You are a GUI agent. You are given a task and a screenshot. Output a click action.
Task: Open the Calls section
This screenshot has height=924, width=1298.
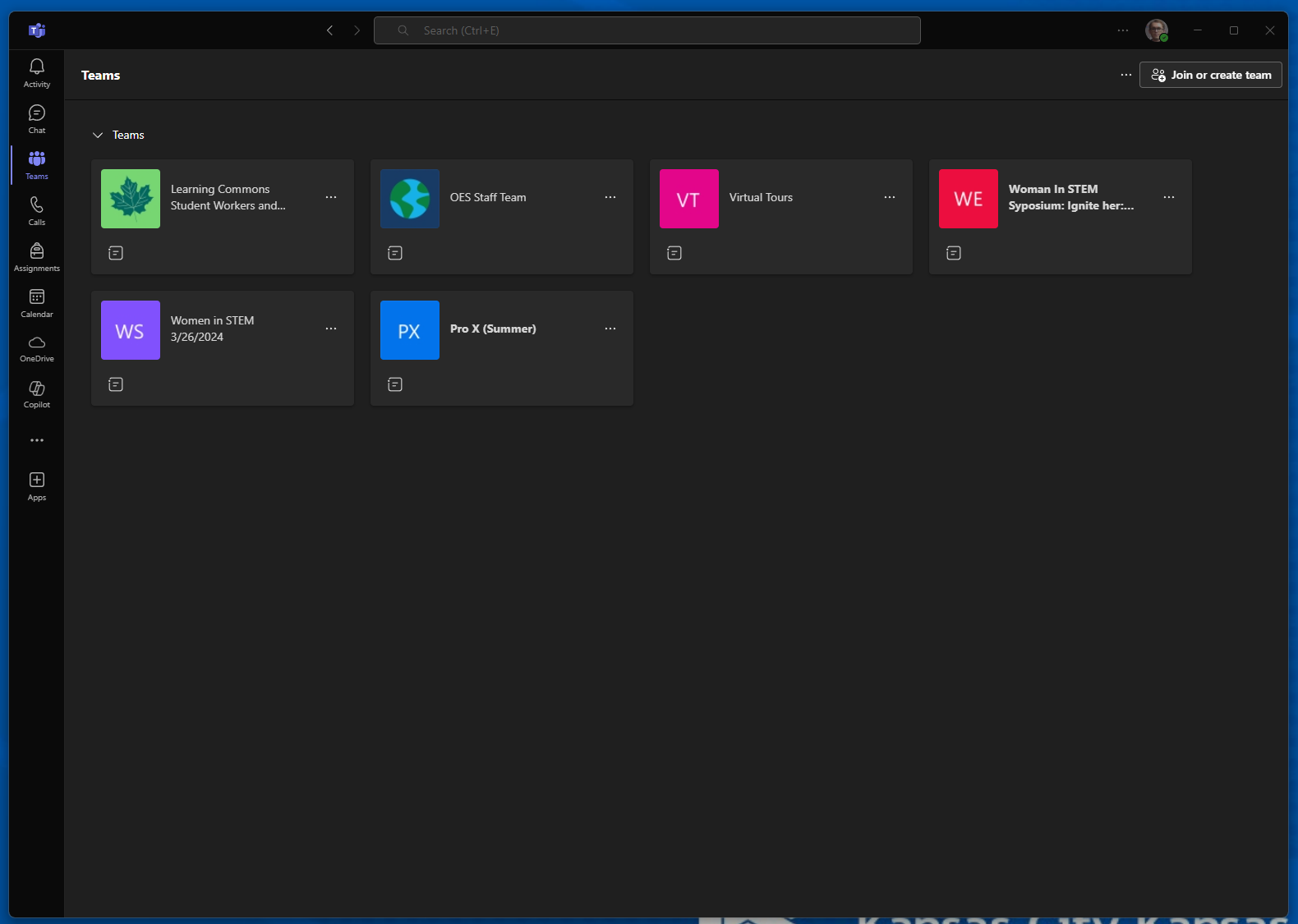pyautogui.click(x=37, y=211)
